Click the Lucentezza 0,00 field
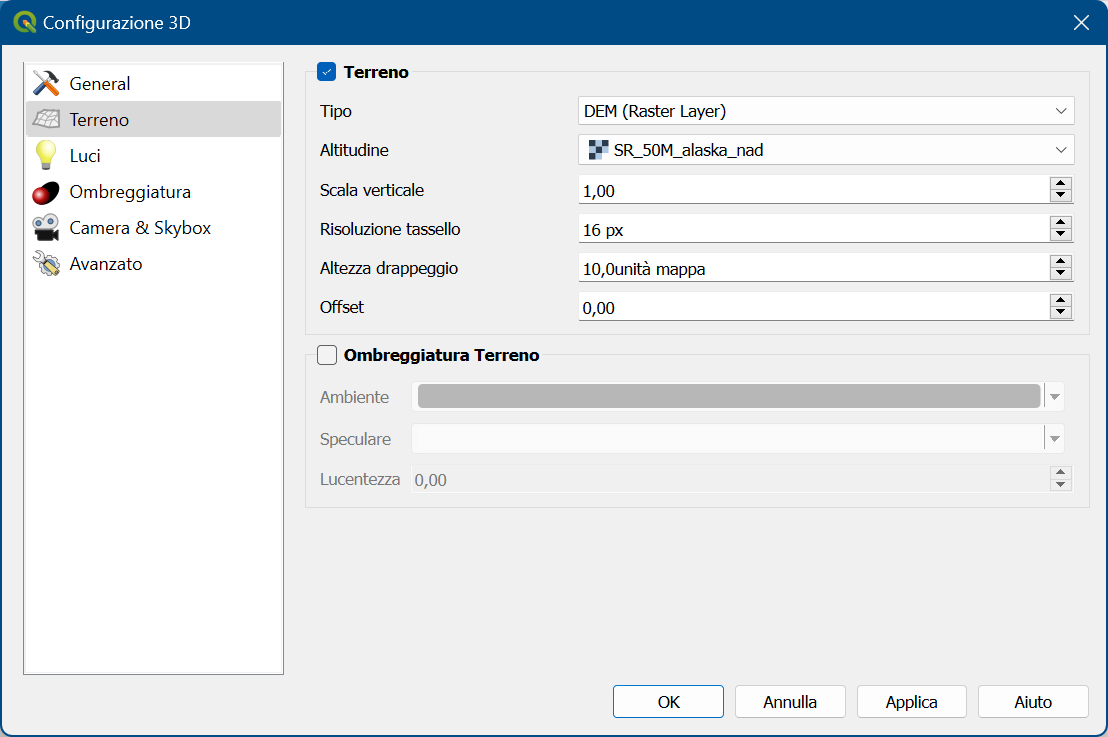 pyautogui.click(x=731, y=480)
